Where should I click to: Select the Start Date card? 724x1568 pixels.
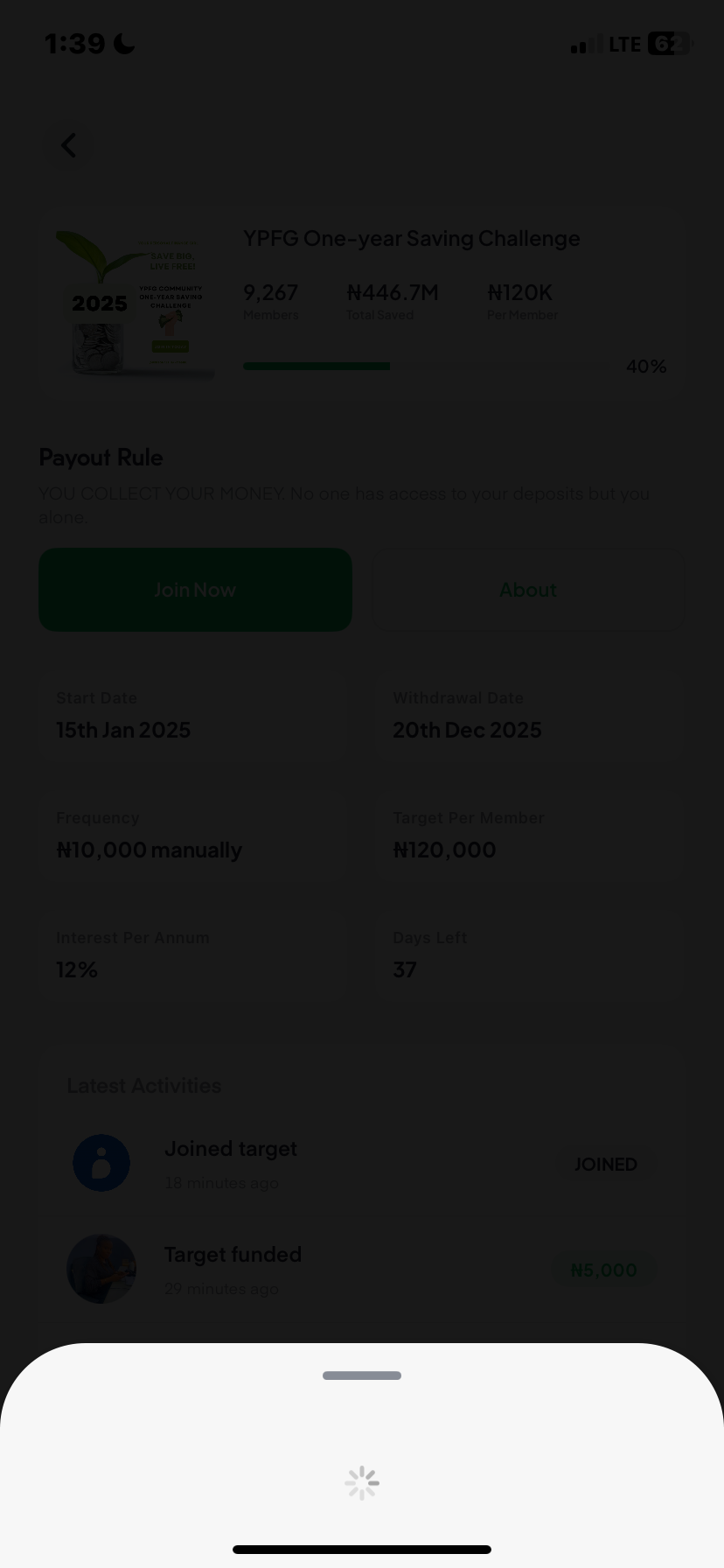click(x=192, y=716)
